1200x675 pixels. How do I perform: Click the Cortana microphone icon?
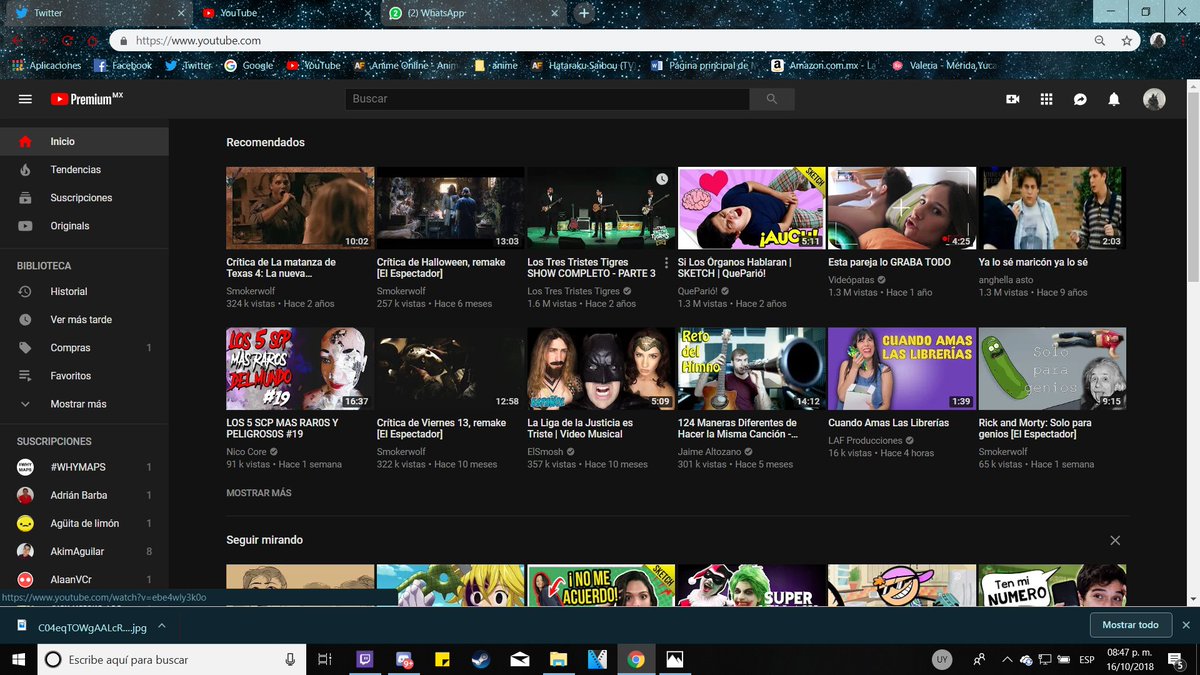pyautogui.click(x=290, y=659)
